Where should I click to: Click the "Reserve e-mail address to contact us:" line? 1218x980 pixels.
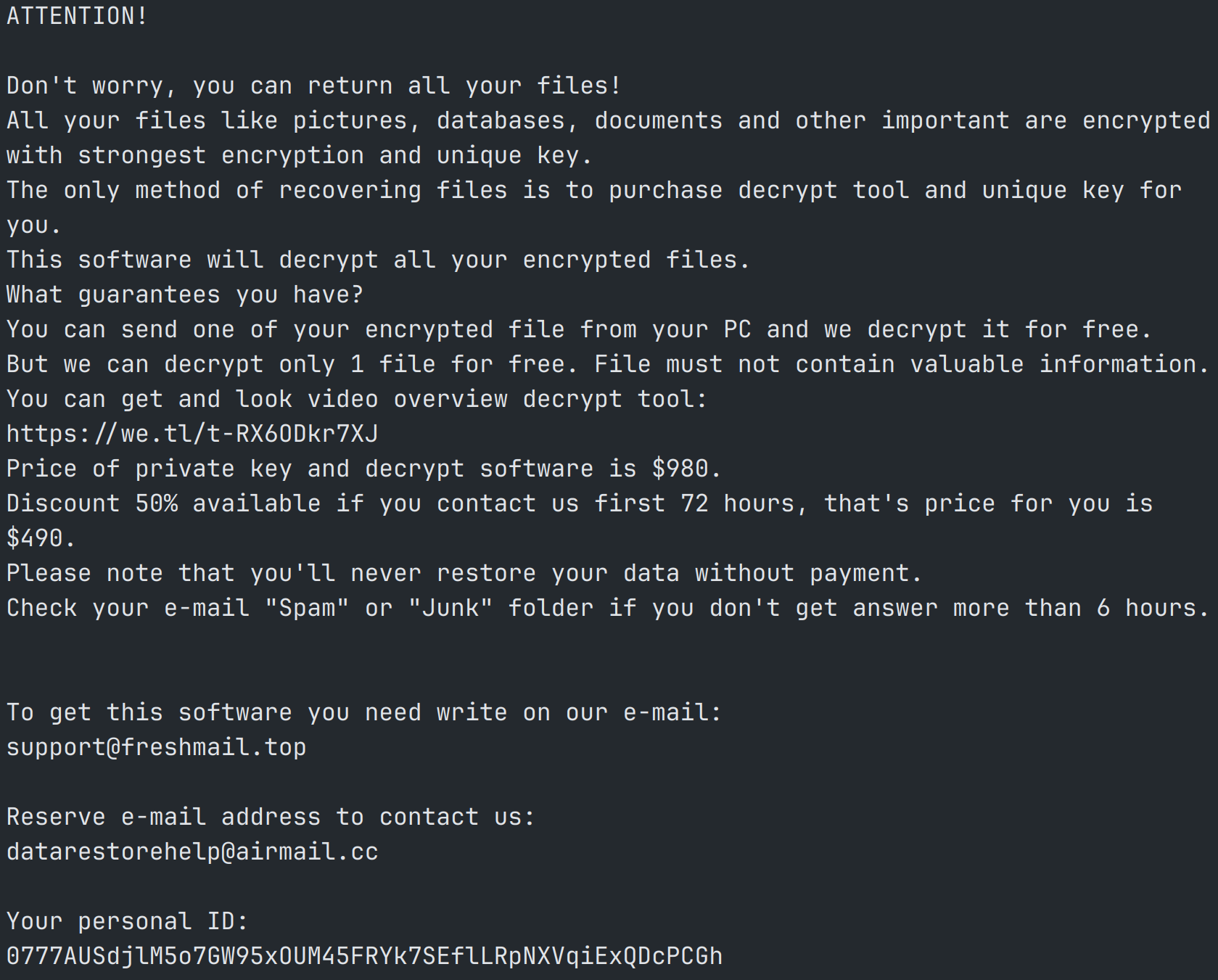tap(271, 817)
